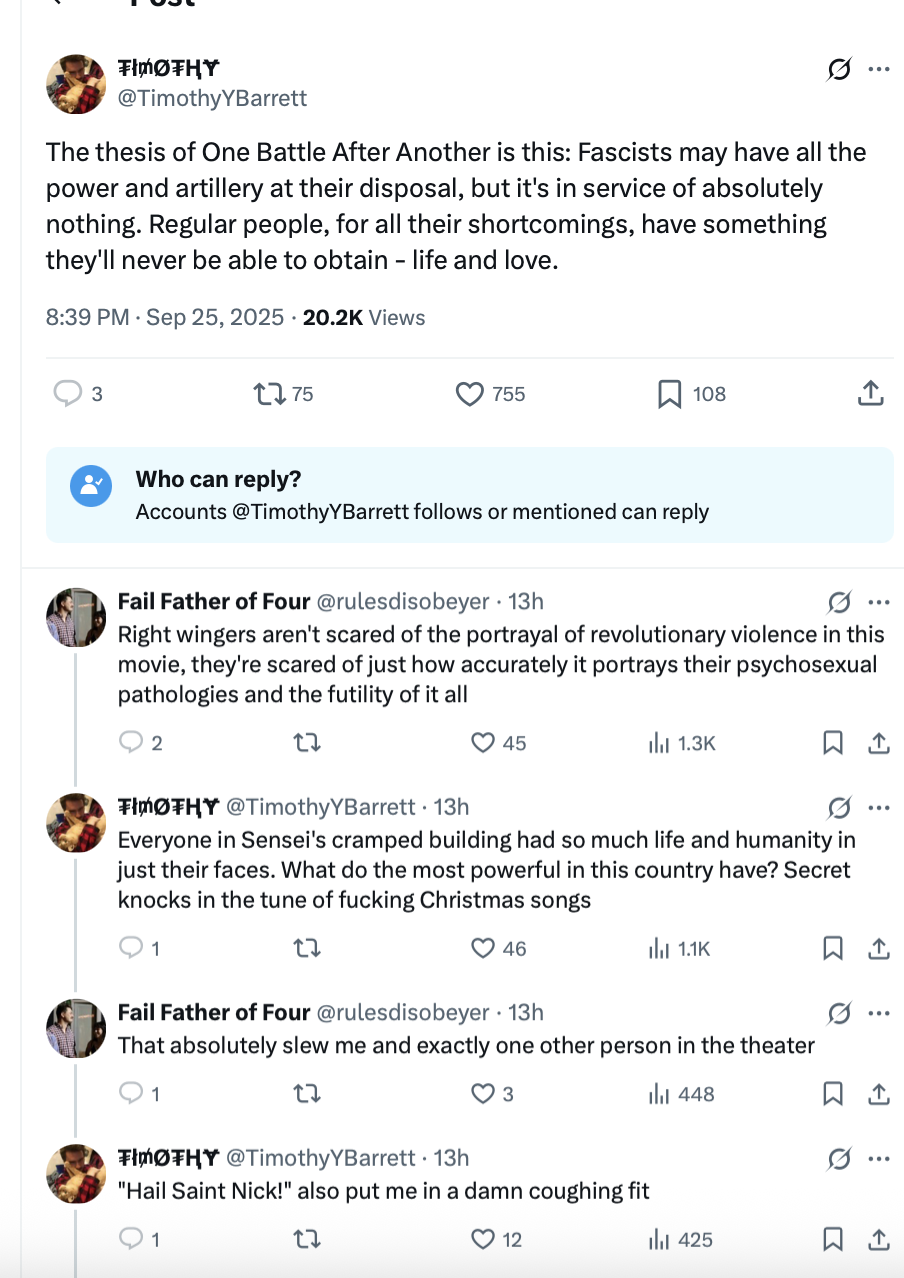Like the "Hail Saint Nick!" reply
This screenshot has width=904, height=1278.
click(484, 1240)
